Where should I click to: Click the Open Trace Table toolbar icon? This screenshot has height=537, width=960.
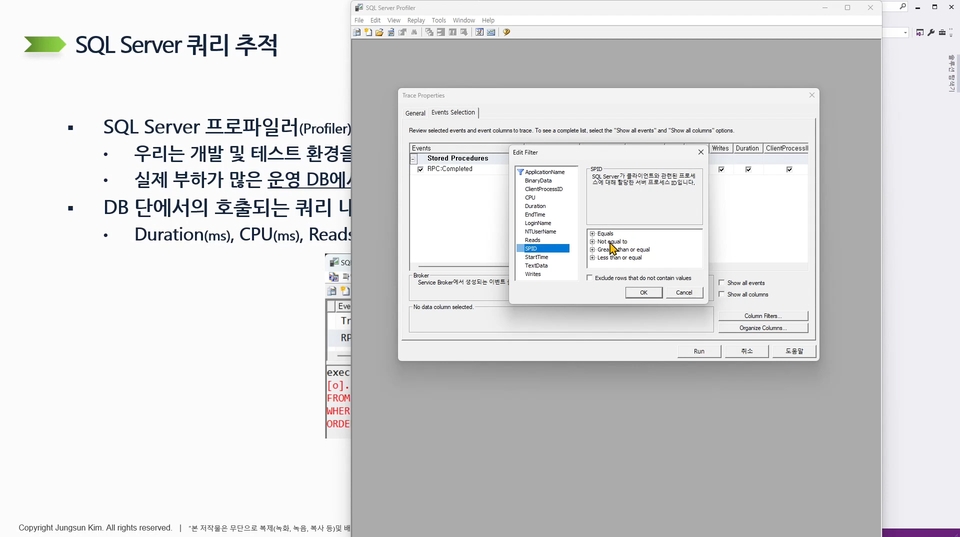pos(391,32)
